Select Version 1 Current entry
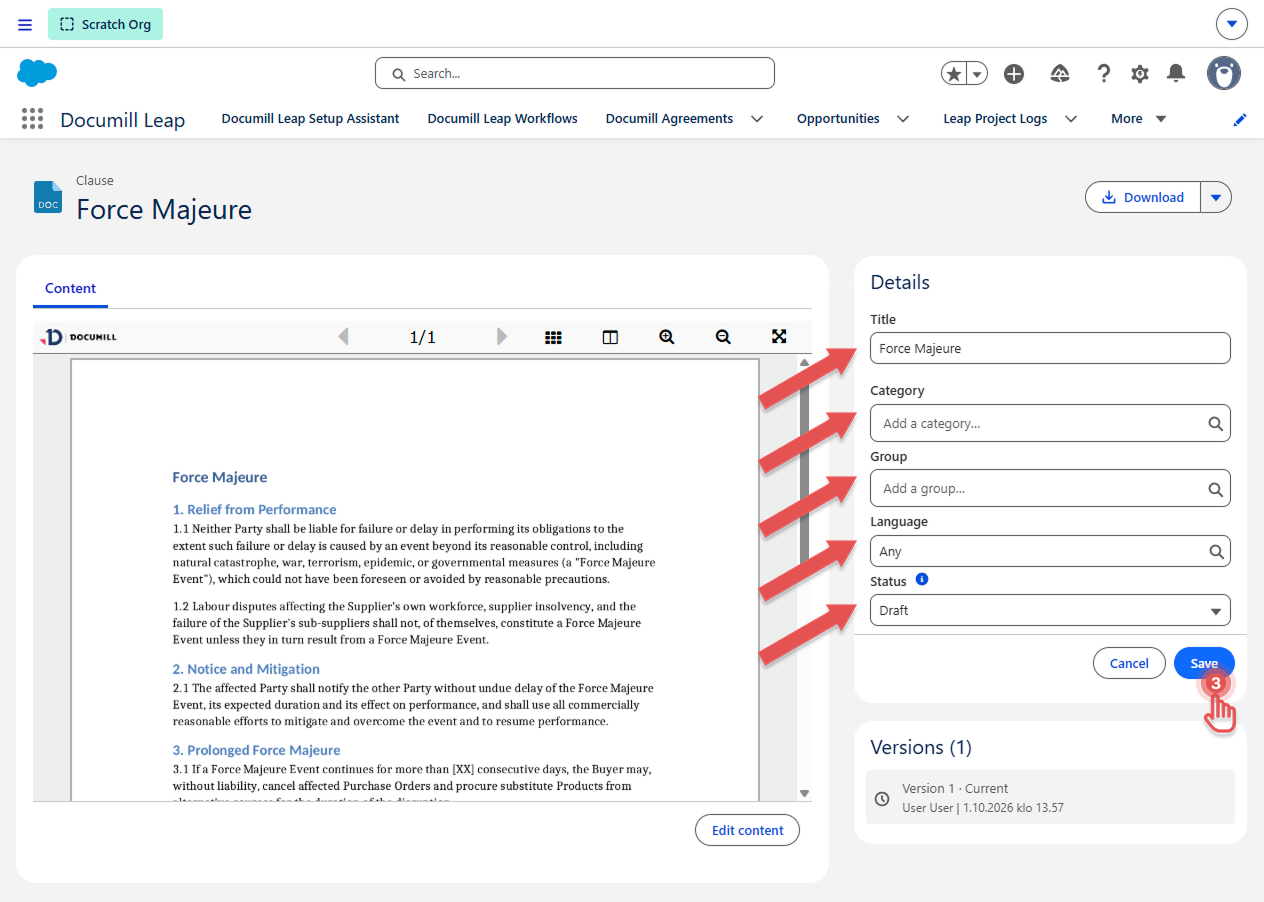The height and width of the screenshot is (902, 1264). (1050, 797)
